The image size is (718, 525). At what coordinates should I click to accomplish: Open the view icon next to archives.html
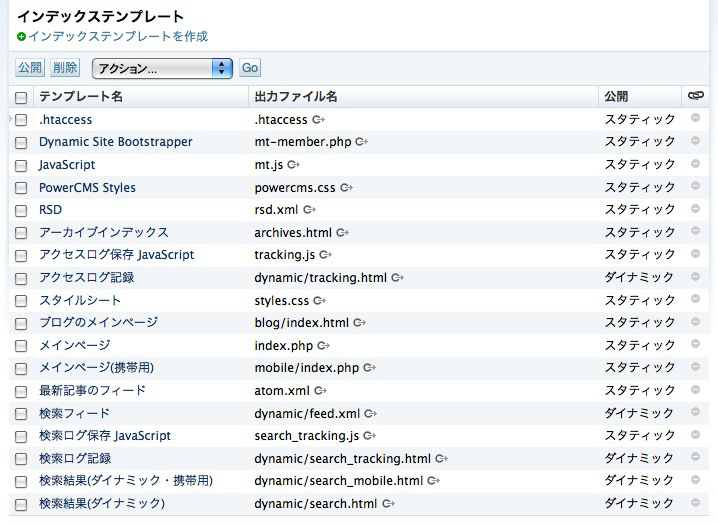point(343,233)
